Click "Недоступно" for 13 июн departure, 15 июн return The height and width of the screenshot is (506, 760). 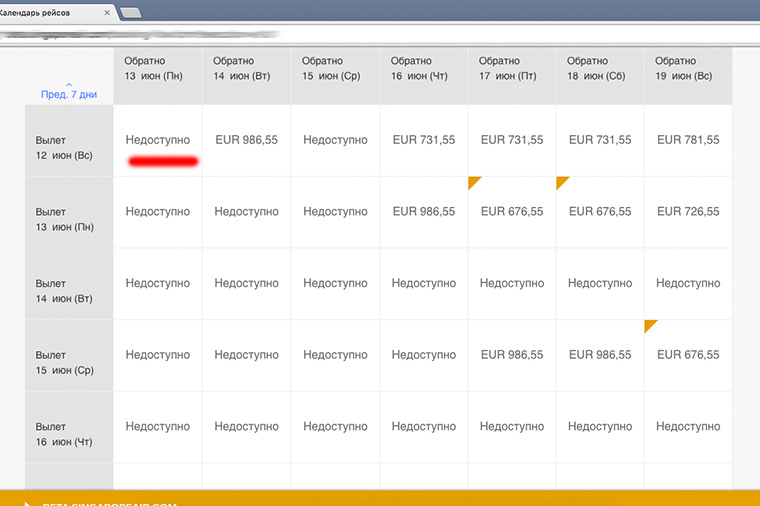click(x=335, y=212)
